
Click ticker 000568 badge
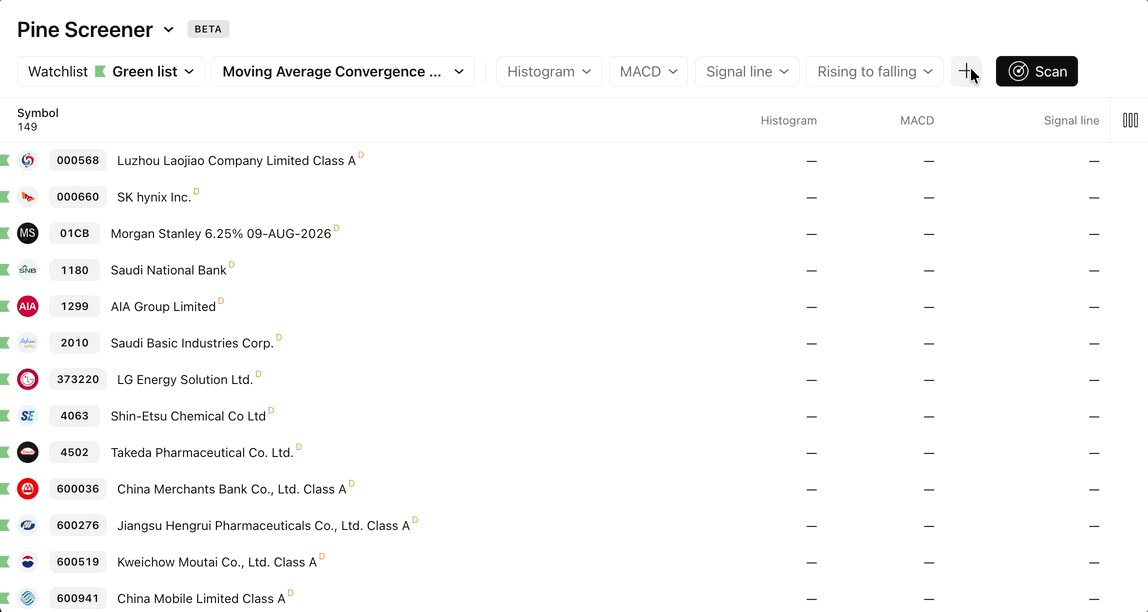coord(78,160)
